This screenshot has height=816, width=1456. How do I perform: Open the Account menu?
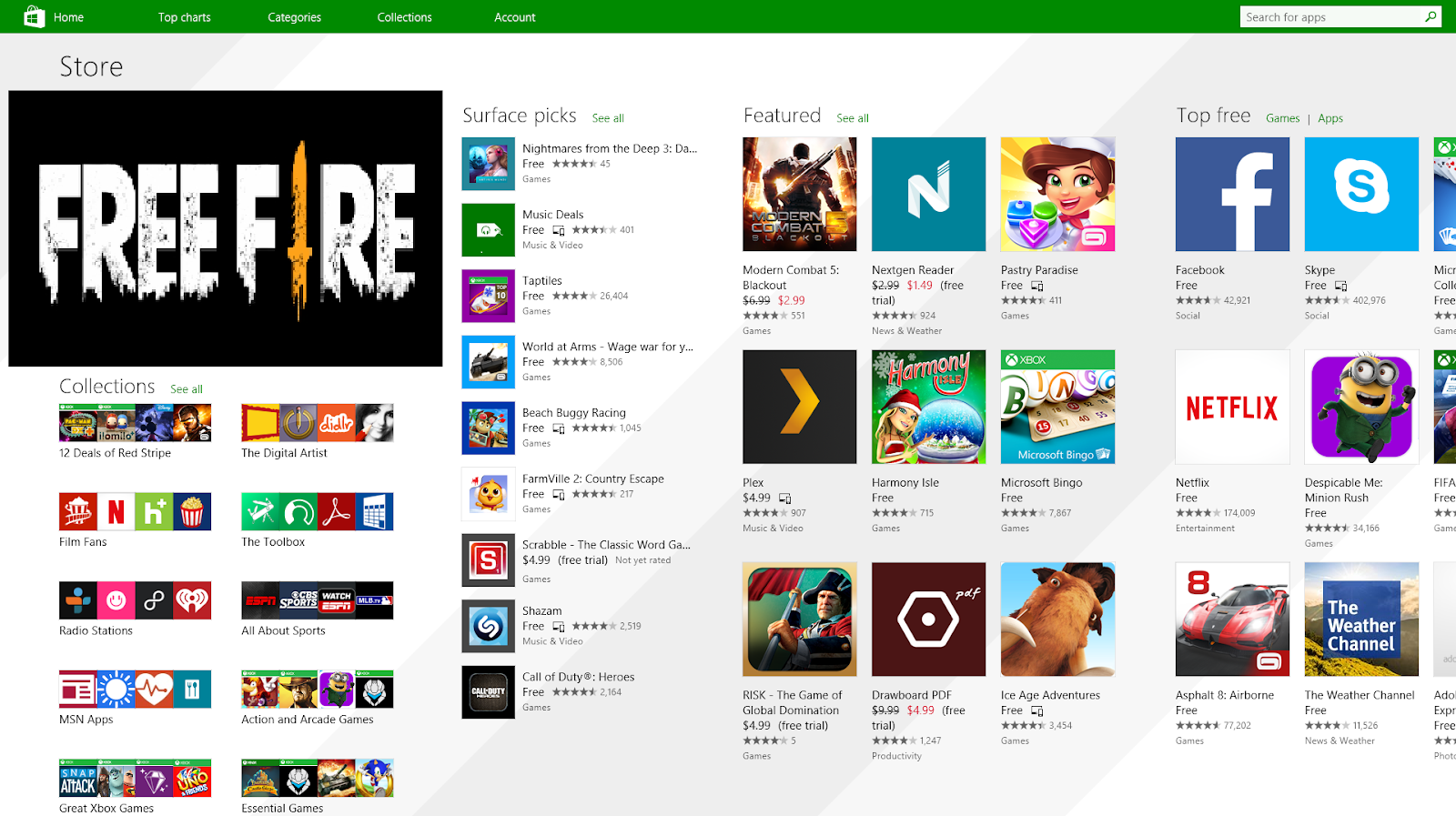point(515,17)
